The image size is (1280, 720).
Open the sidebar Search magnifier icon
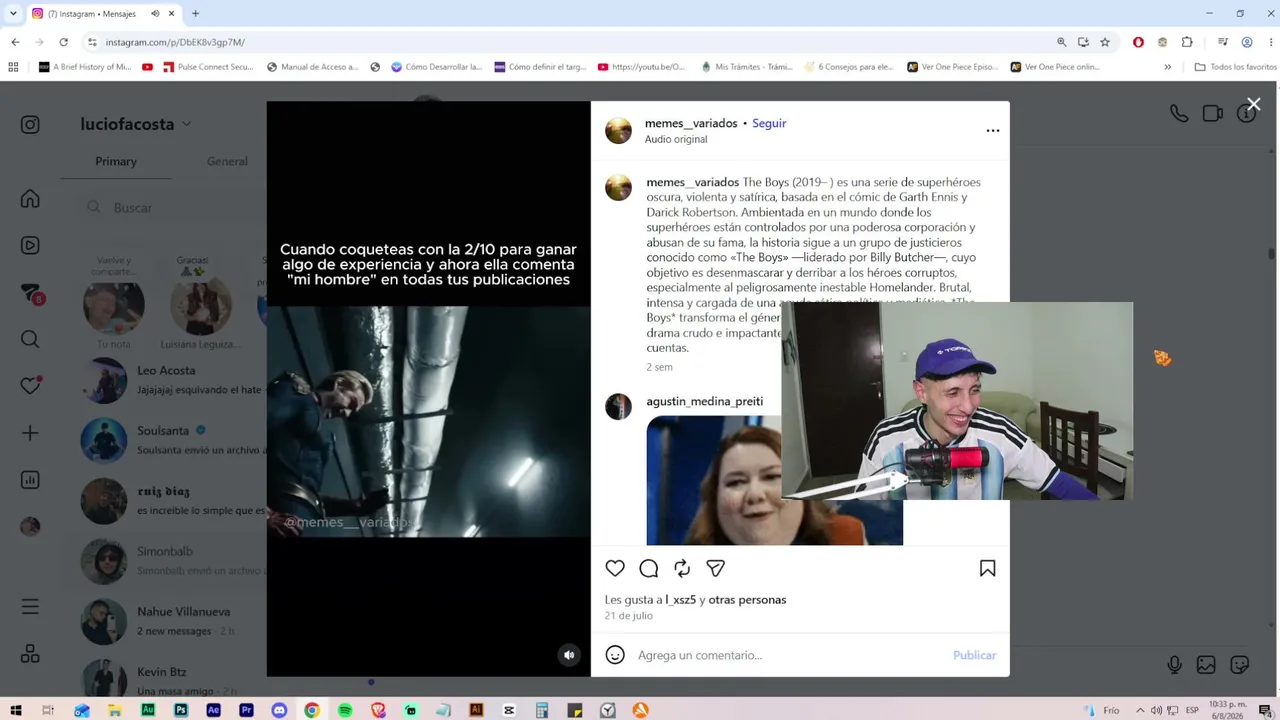pyautogui.click(x=30, y=339)
